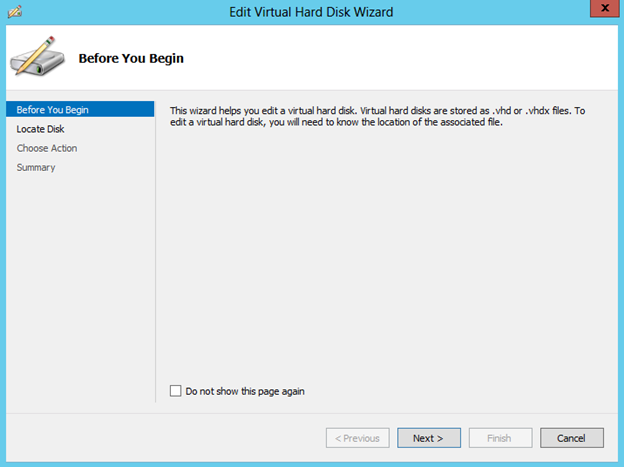Viewport: 624px width, 467px height.
Task: Select the Before You Begin step in sidebar
Action: 80,109
